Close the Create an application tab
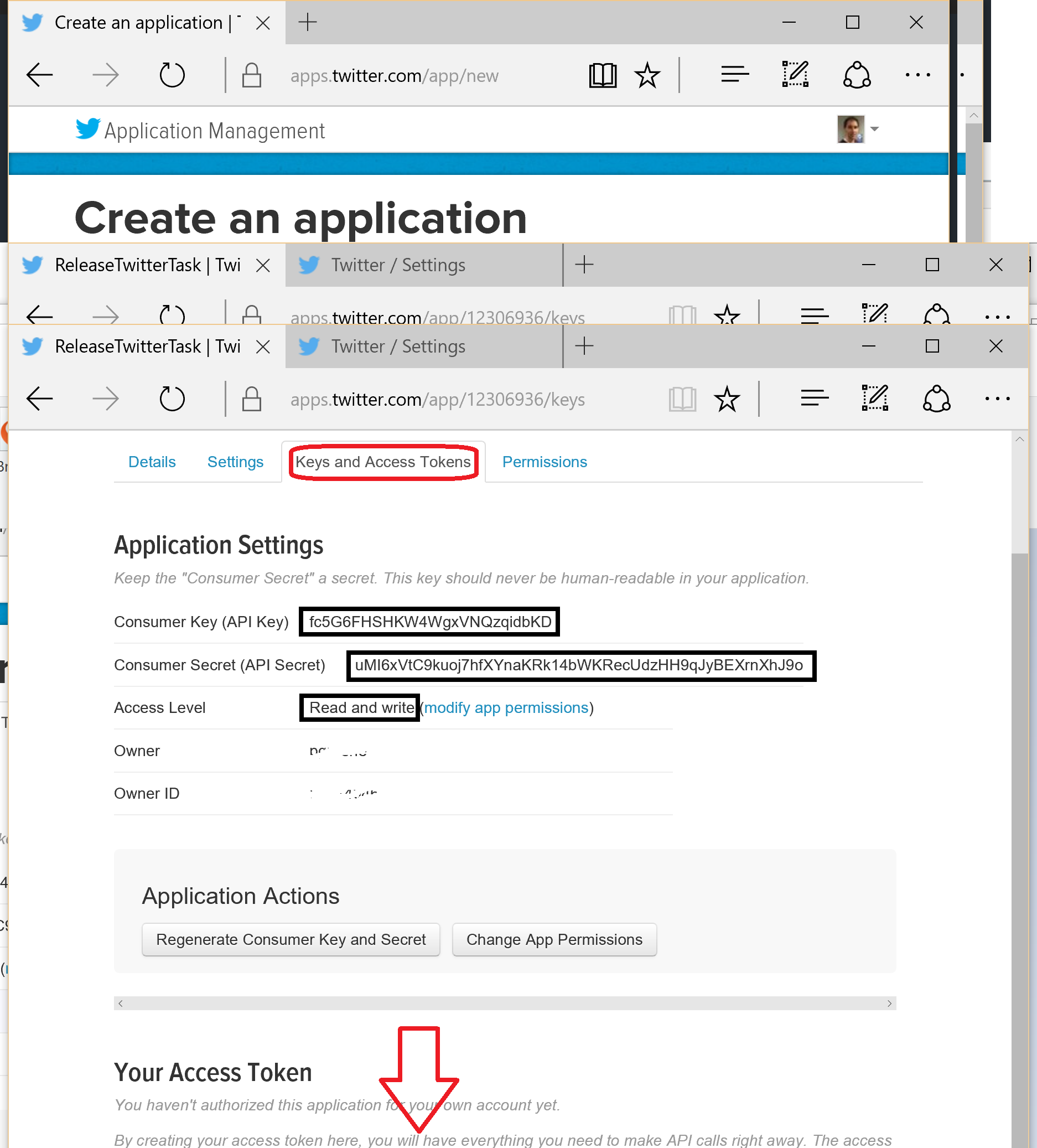The width and height of the screenshot is (1037, 1148). [x=262, y=23]
